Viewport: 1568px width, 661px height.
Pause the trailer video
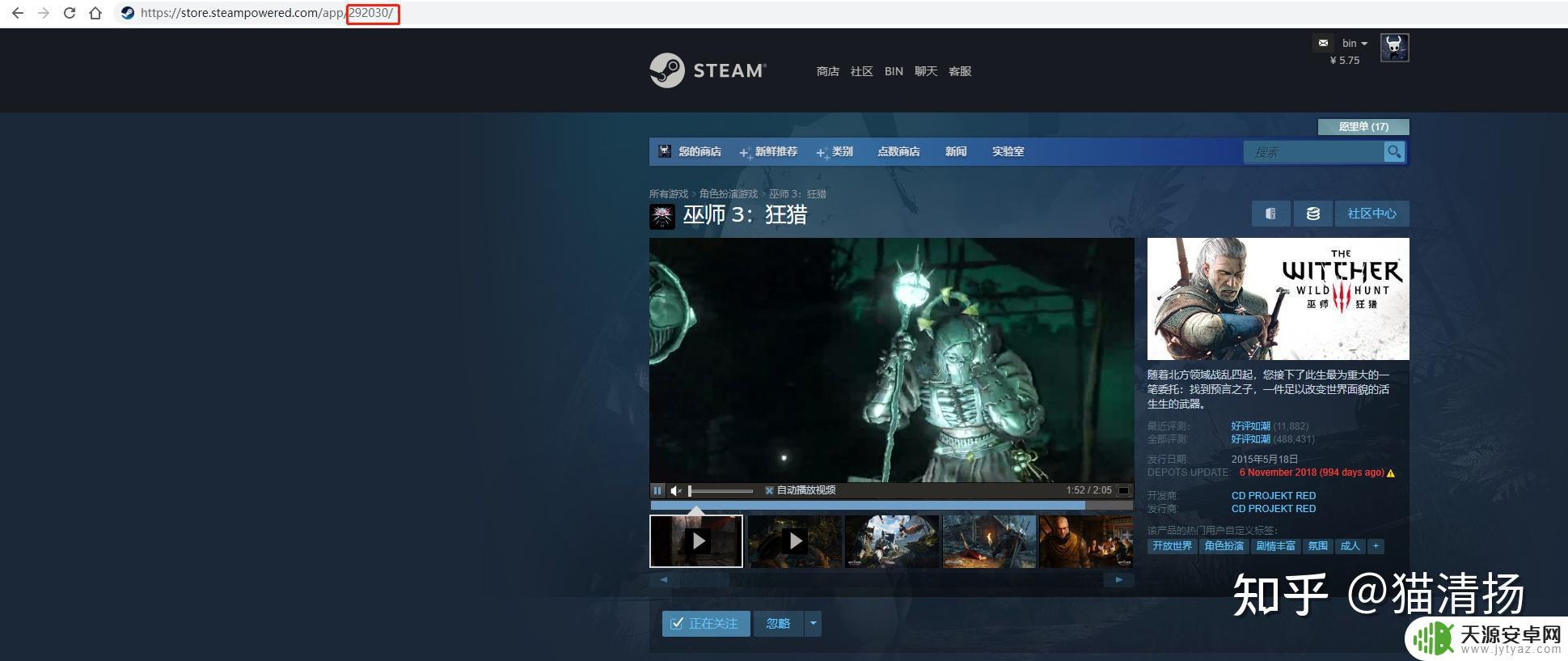pos(657,490)
